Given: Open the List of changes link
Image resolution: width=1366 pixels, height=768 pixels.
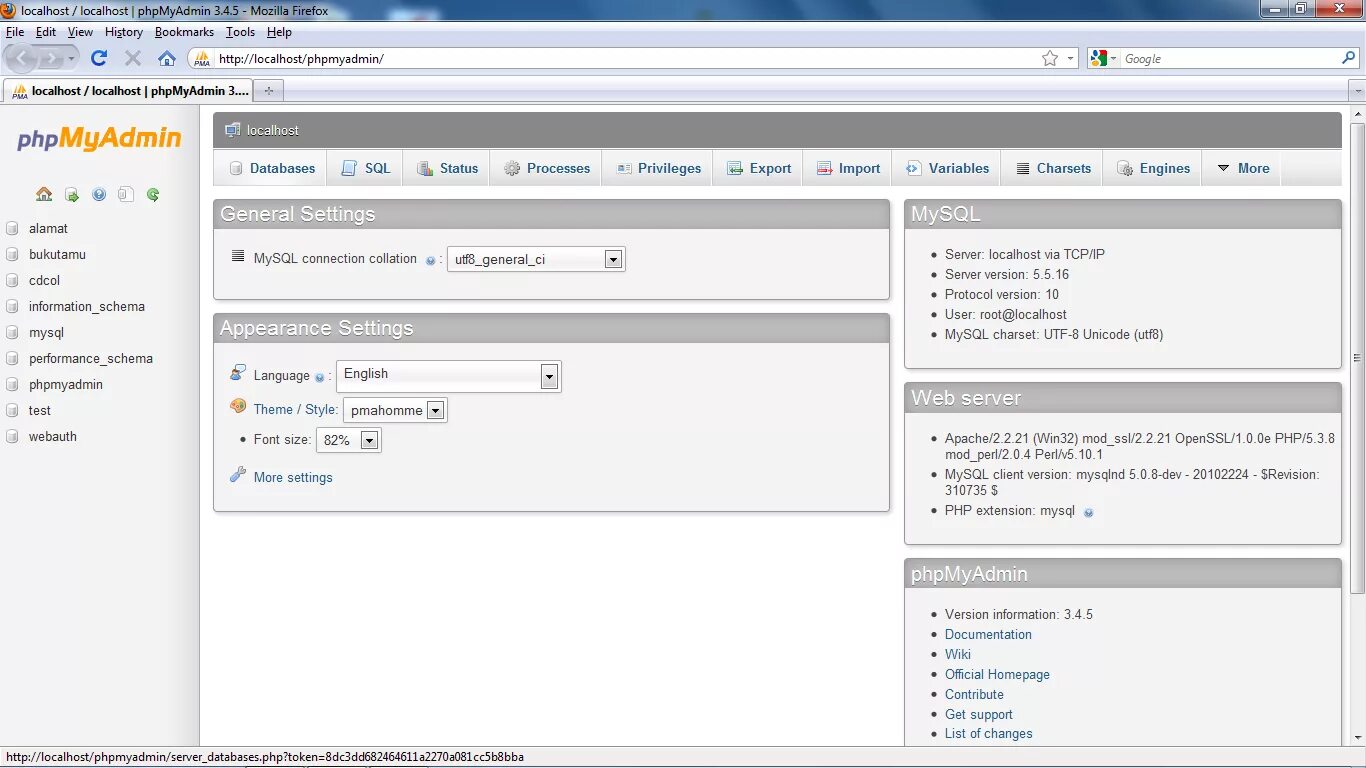Looking at the screenshot, I should pos(989,733).
